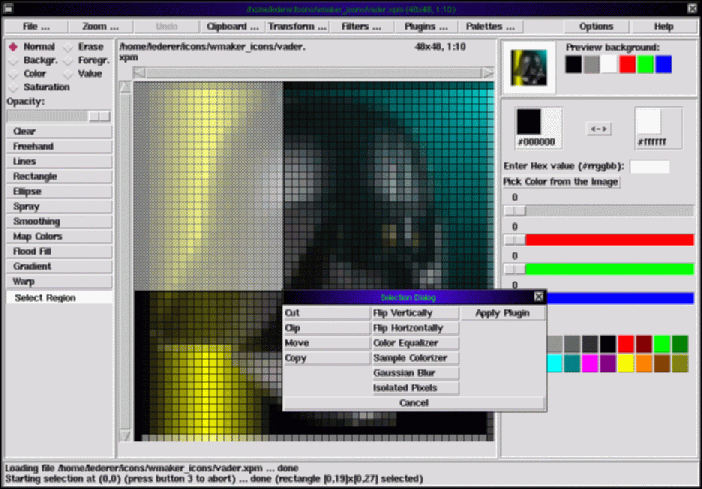Open the Clipboard ... menu
Viewport: 702px width, 489px height.
(233, 27)
